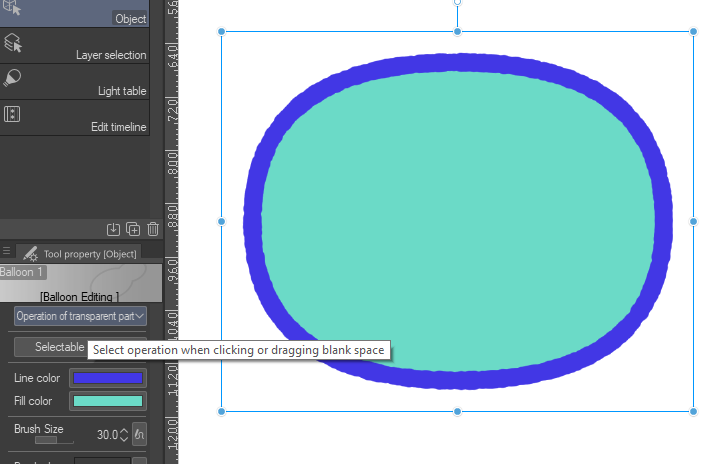
Task: Open Brush Size dynamics settings icon
Action: 139,435
